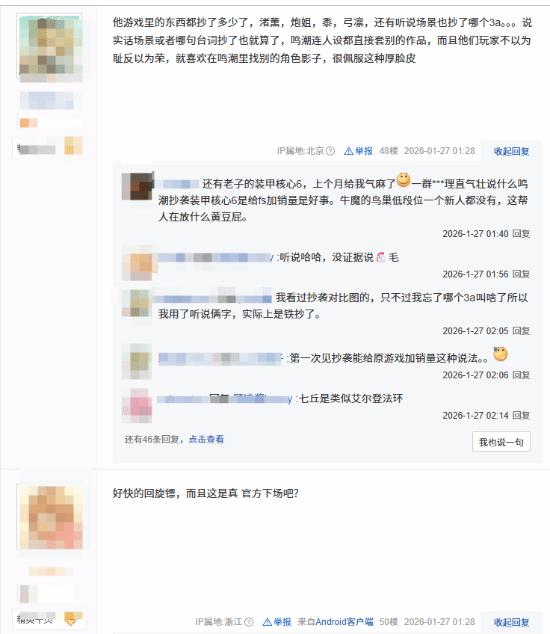Reply to the comment dated 02:05
This screenshot has height=634, width=550.
pyautogui.click(x=521, y=331)
